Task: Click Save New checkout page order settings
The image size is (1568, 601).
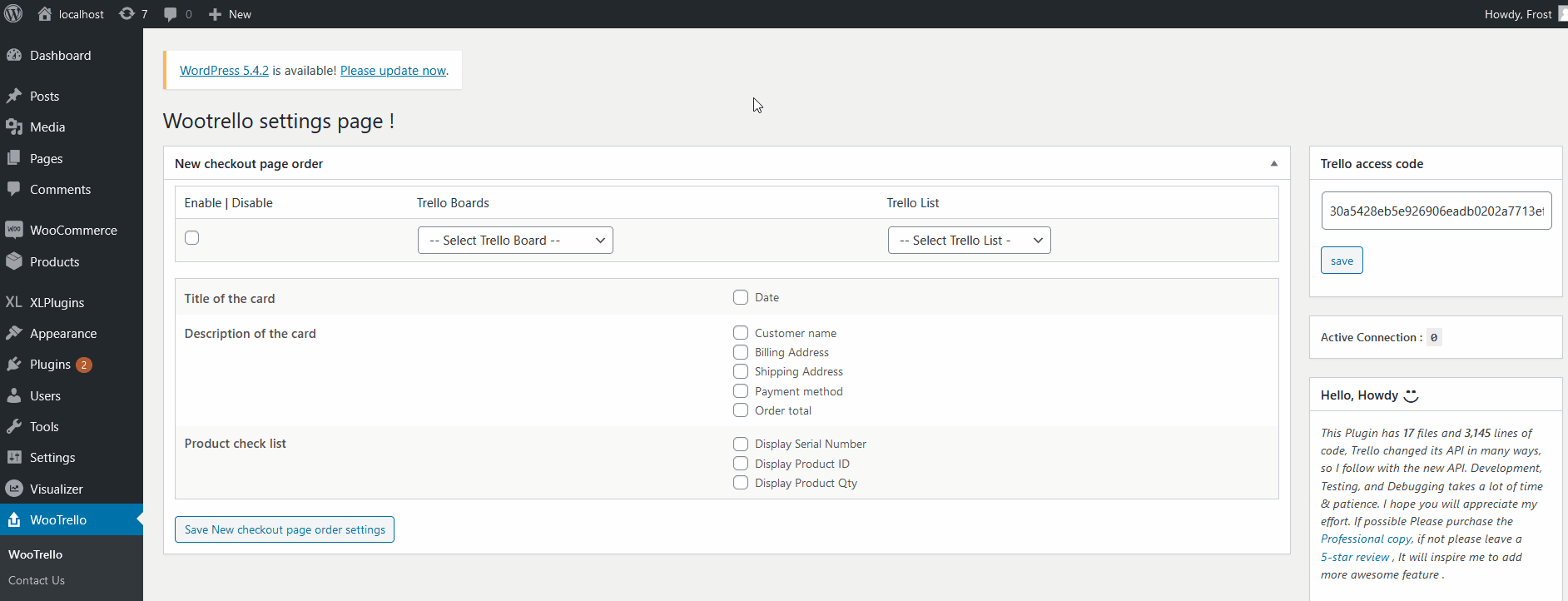Action: (285, 529)
